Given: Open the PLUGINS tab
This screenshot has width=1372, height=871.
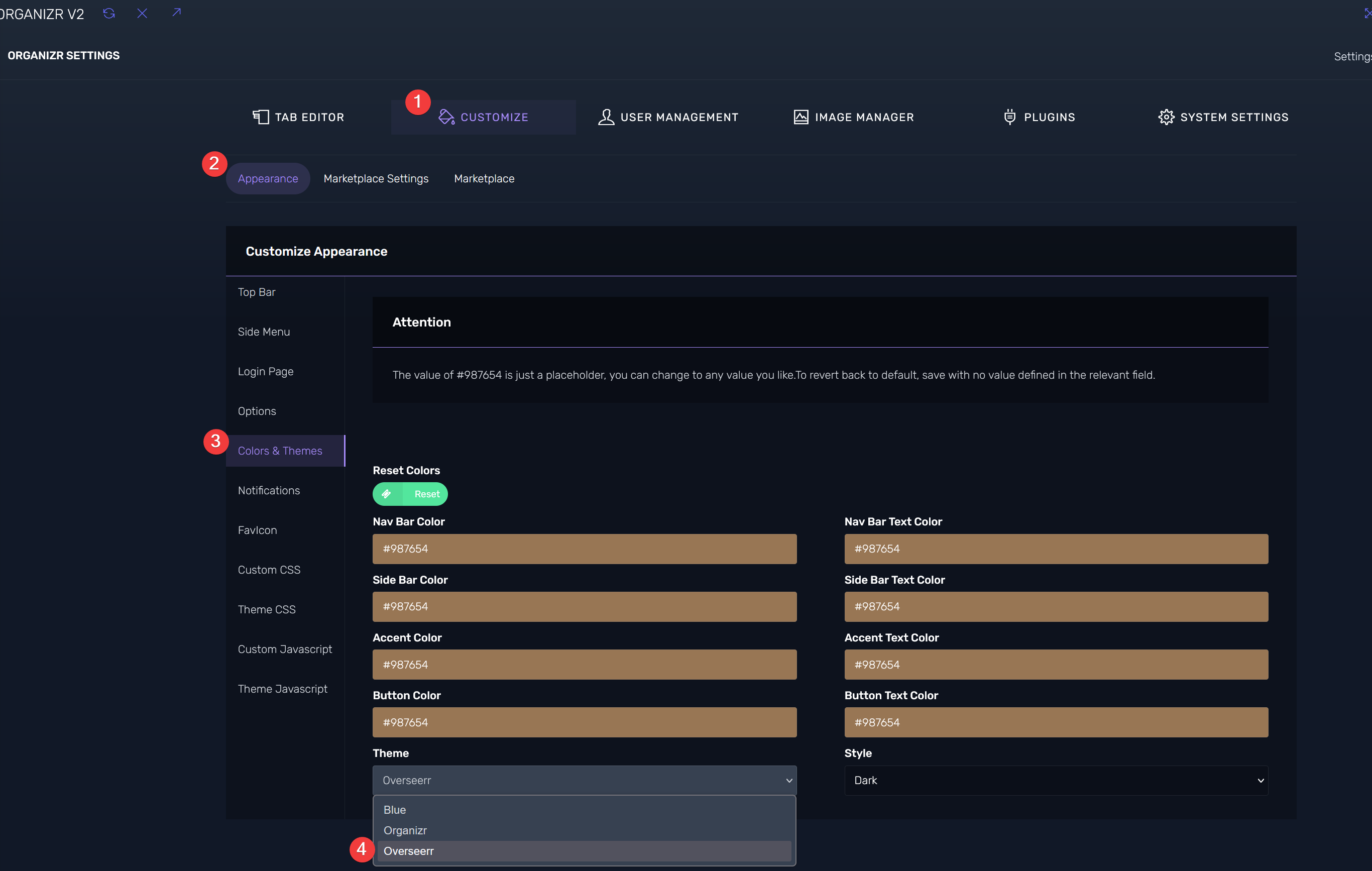Looking at the screenshot, I should [x=1039, y=117].
